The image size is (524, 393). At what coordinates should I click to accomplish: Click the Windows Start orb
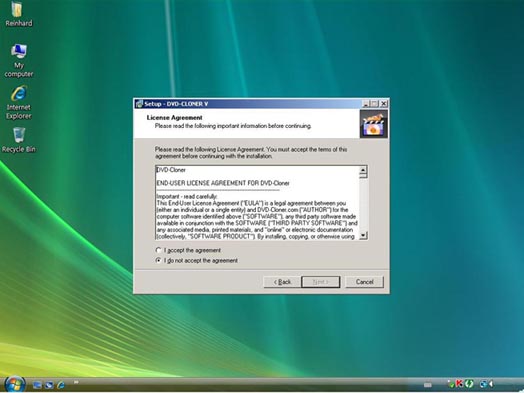tap(14, 384)
